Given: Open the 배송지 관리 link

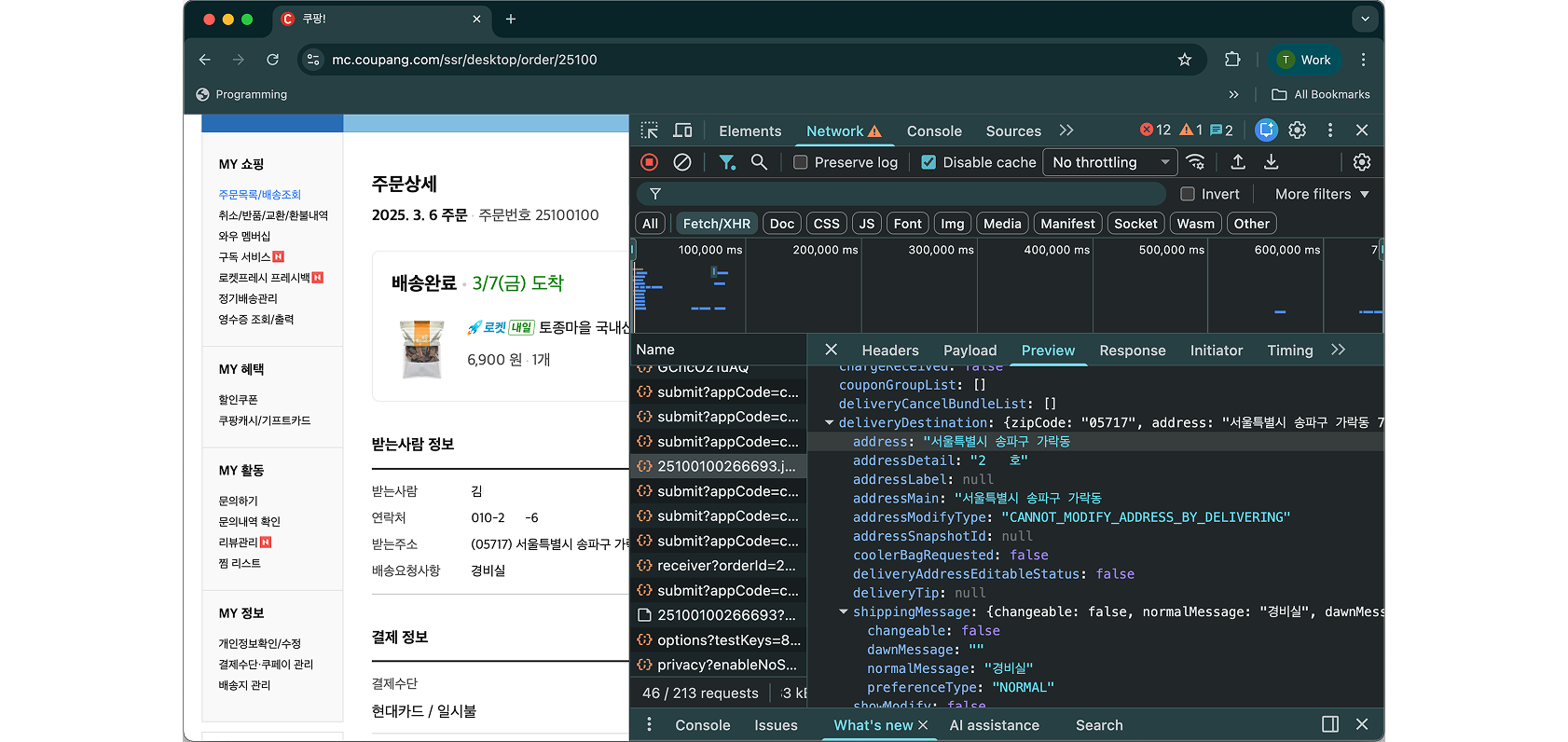Looking at the screenshot, I should pyautogui.click(x=244, y=685).
